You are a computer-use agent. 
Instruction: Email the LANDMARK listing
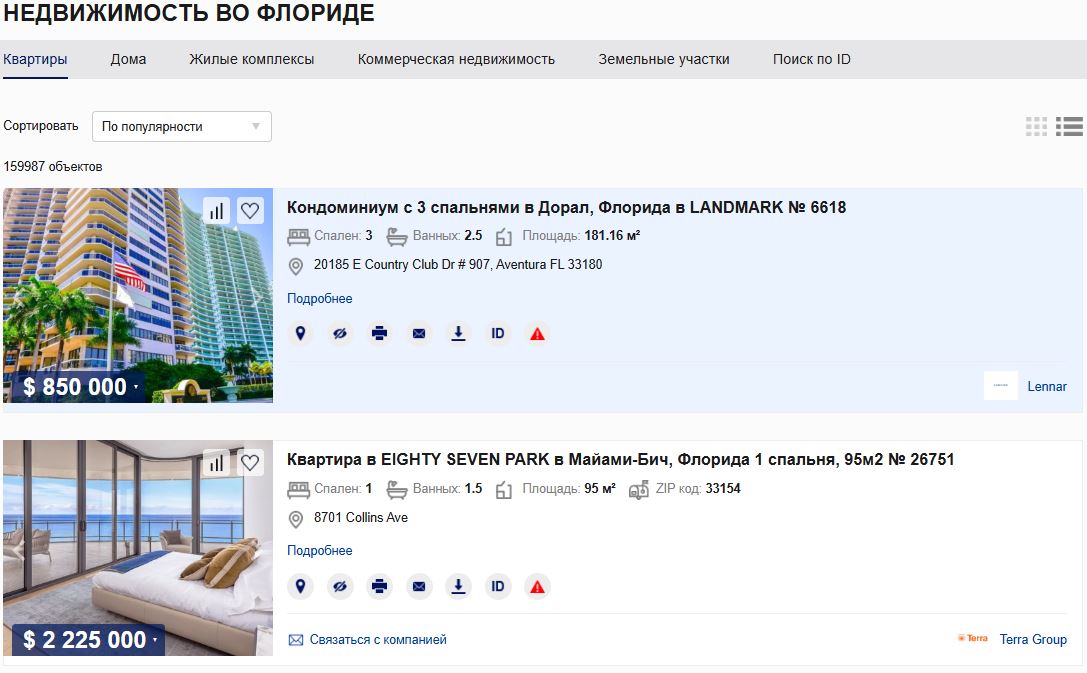coord(419,334)
